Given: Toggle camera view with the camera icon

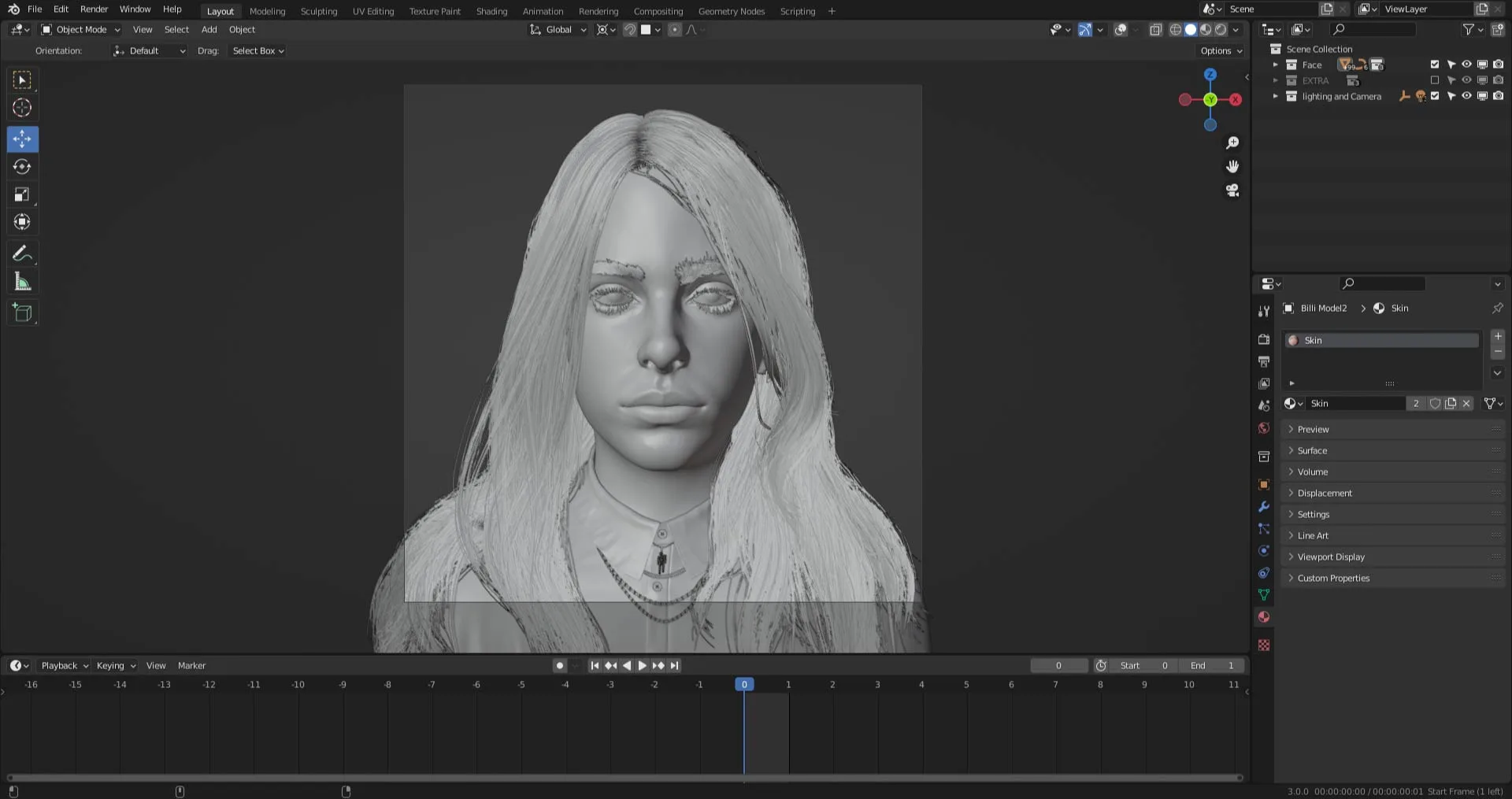Looking at the screenshot, I should (1232, 191).
